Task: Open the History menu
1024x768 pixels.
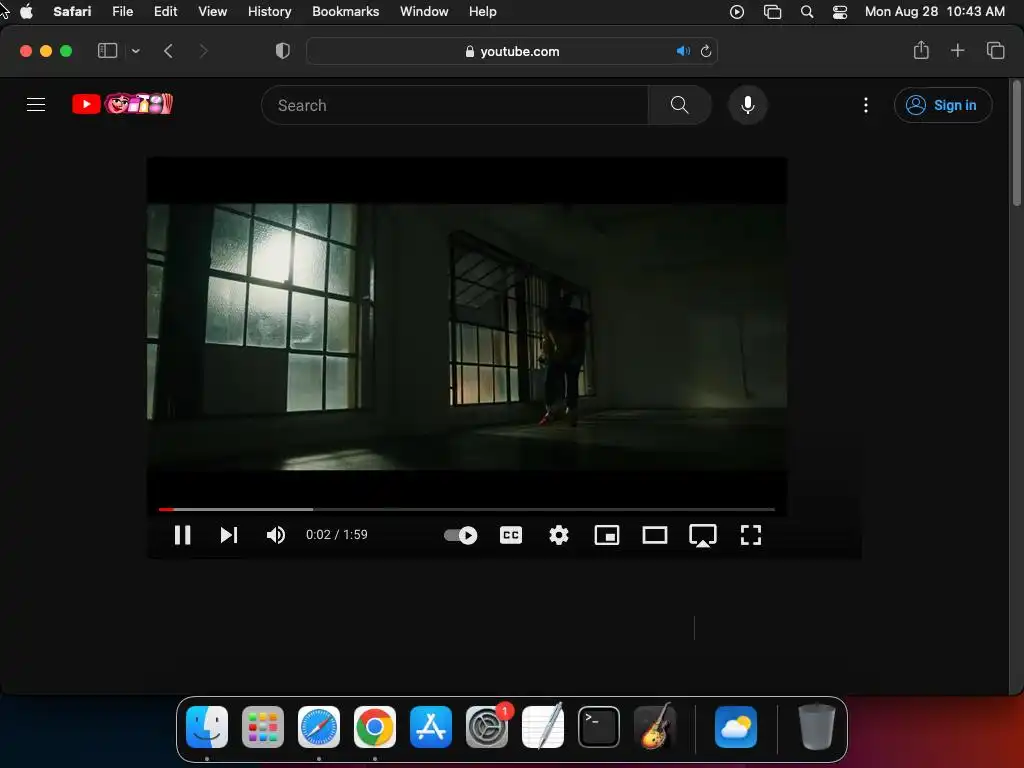Action: (x=270, y=12)
